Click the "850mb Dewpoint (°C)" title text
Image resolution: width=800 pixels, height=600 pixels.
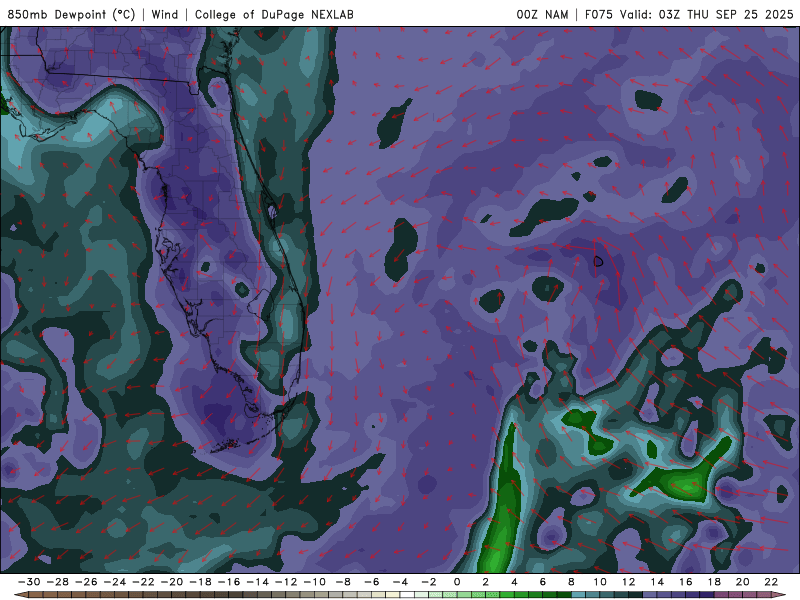tap(71, 14)
